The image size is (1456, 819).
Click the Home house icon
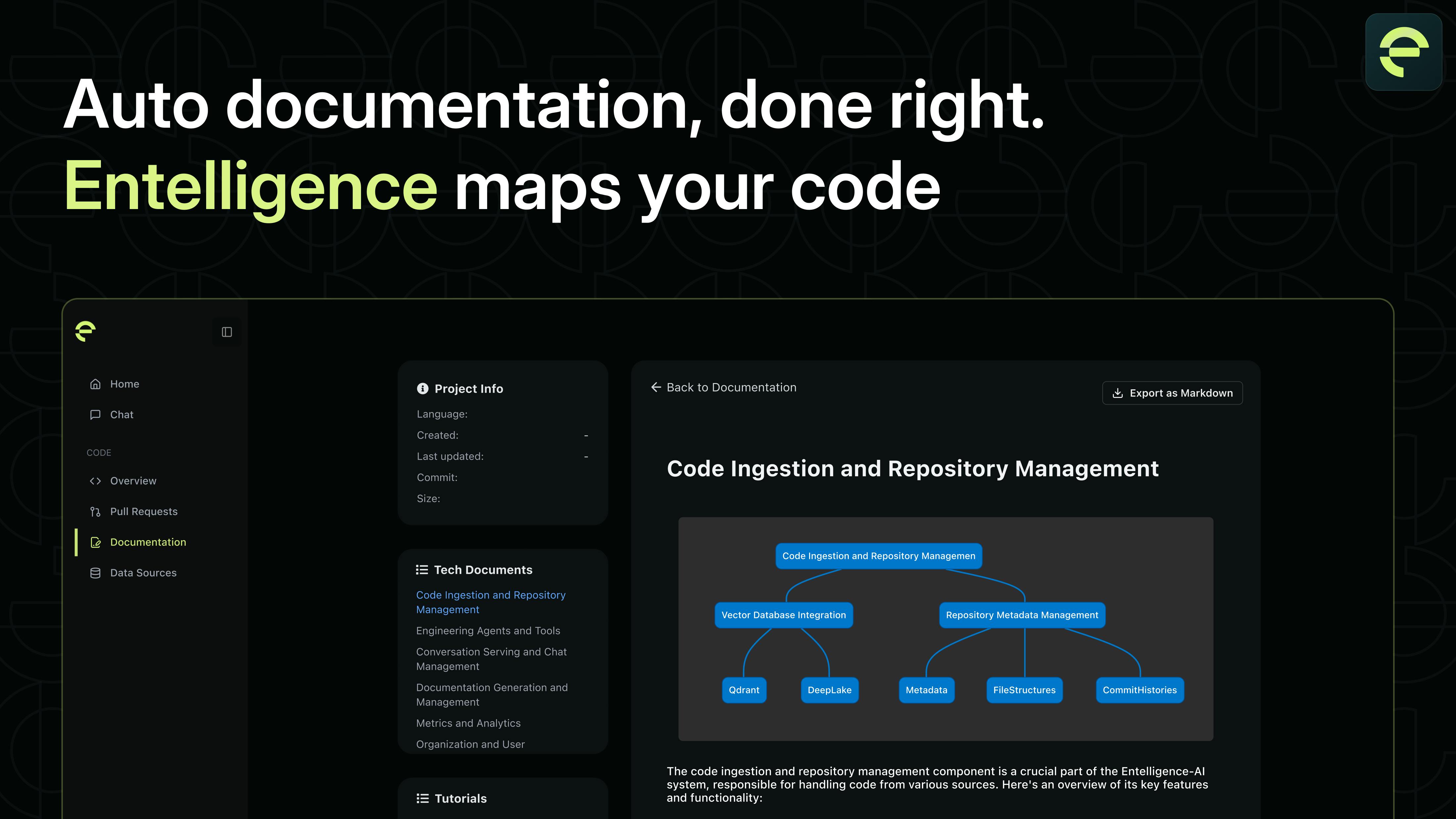coord(96,384)
